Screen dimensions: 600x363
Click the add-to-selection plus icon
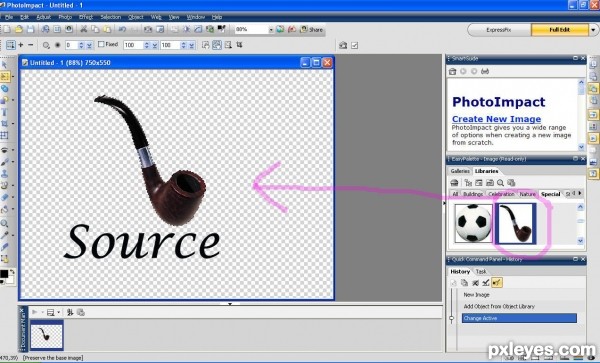[x=21, y=45]
